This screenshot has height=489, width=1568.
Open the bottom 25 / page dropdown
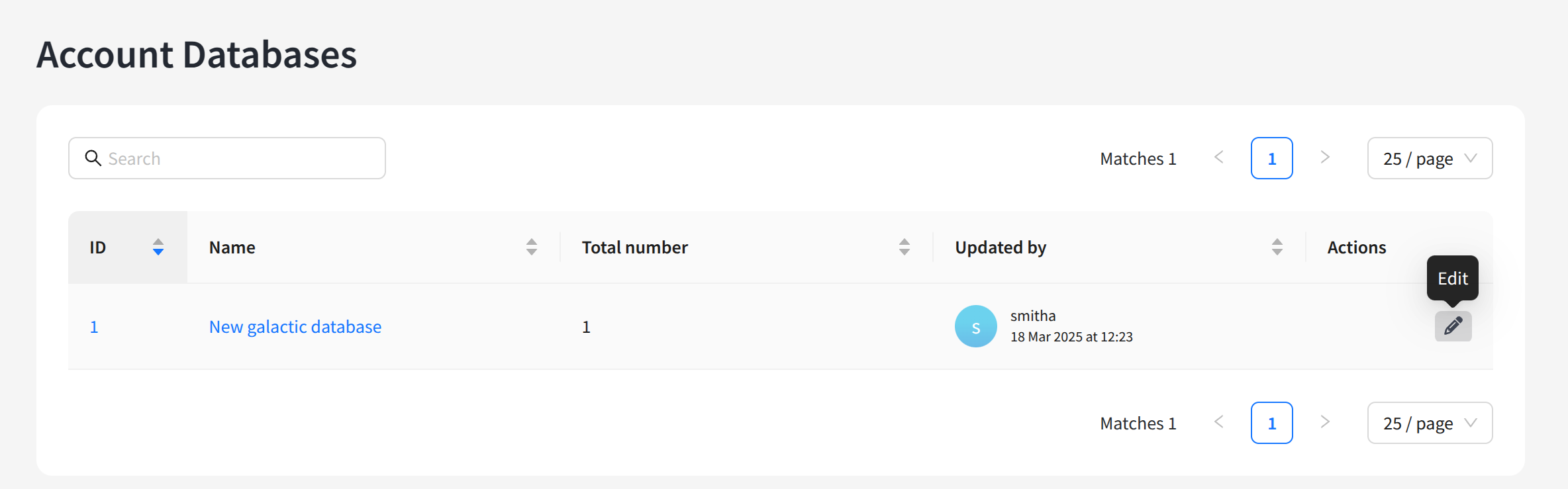(1430, 423)
